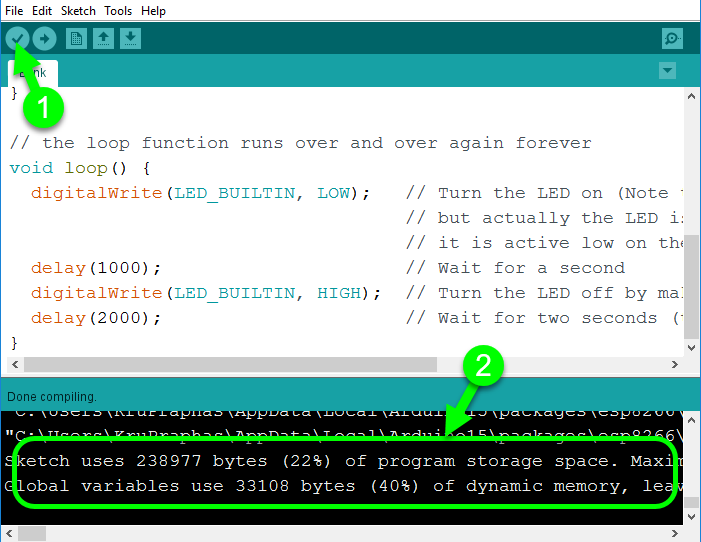This screenshot has width=701, height=542.
Task: Click 'void loop() {' code line
Action: tap(80, 168)
